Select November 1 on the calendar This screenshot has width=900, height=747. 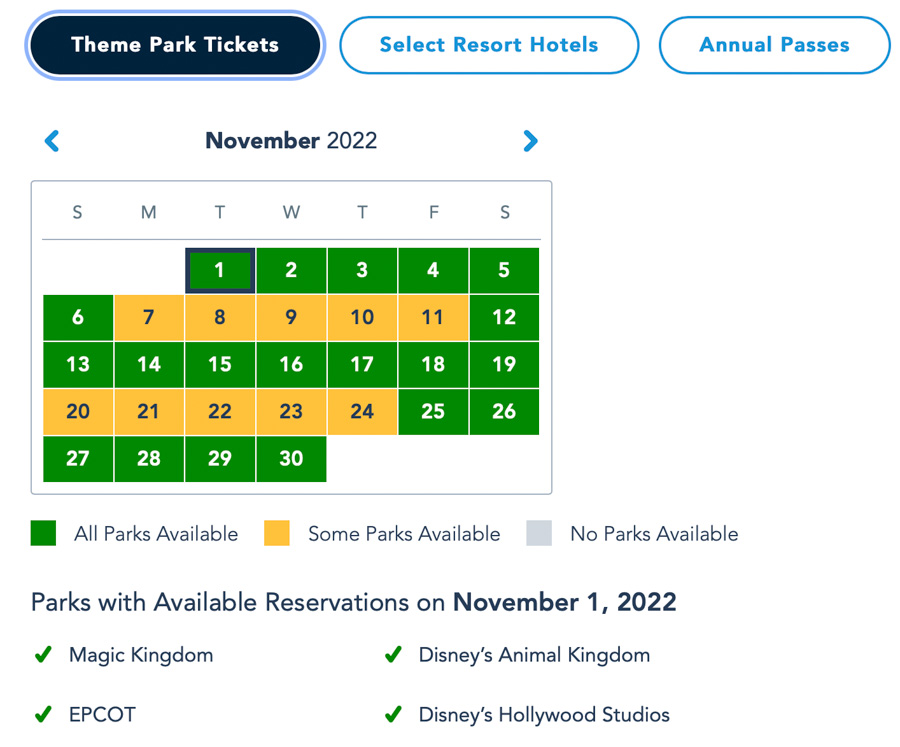pos(220,270)
